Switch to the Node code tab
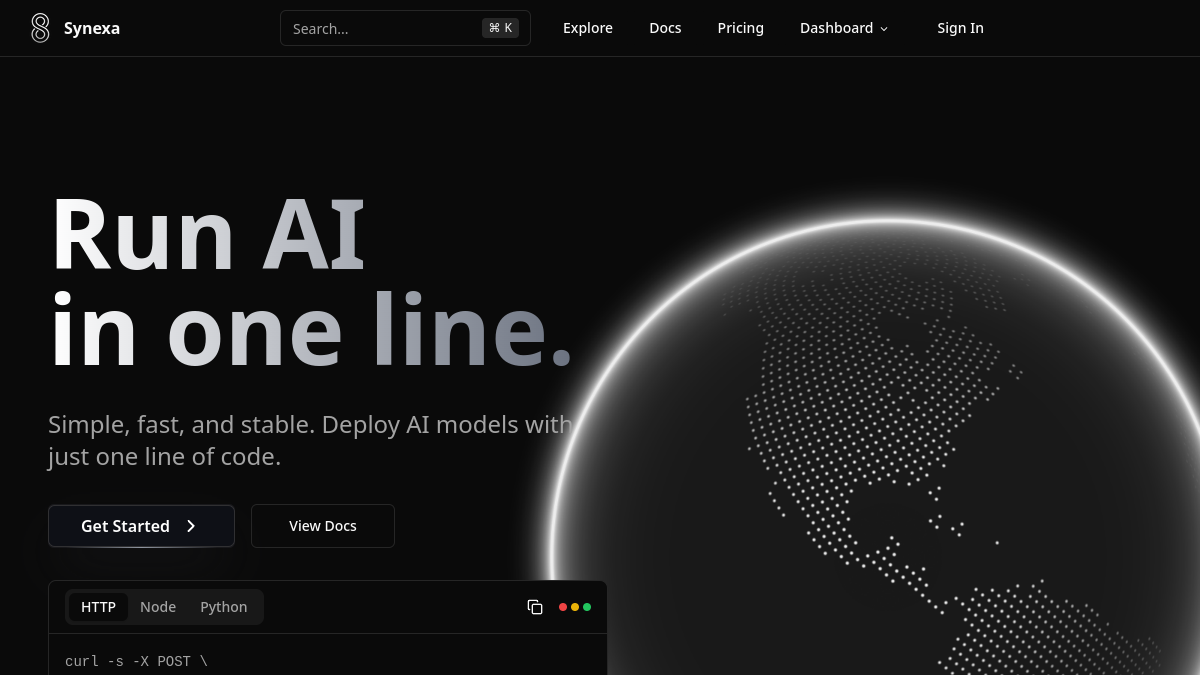1200x675 pixels. [158, 607]
